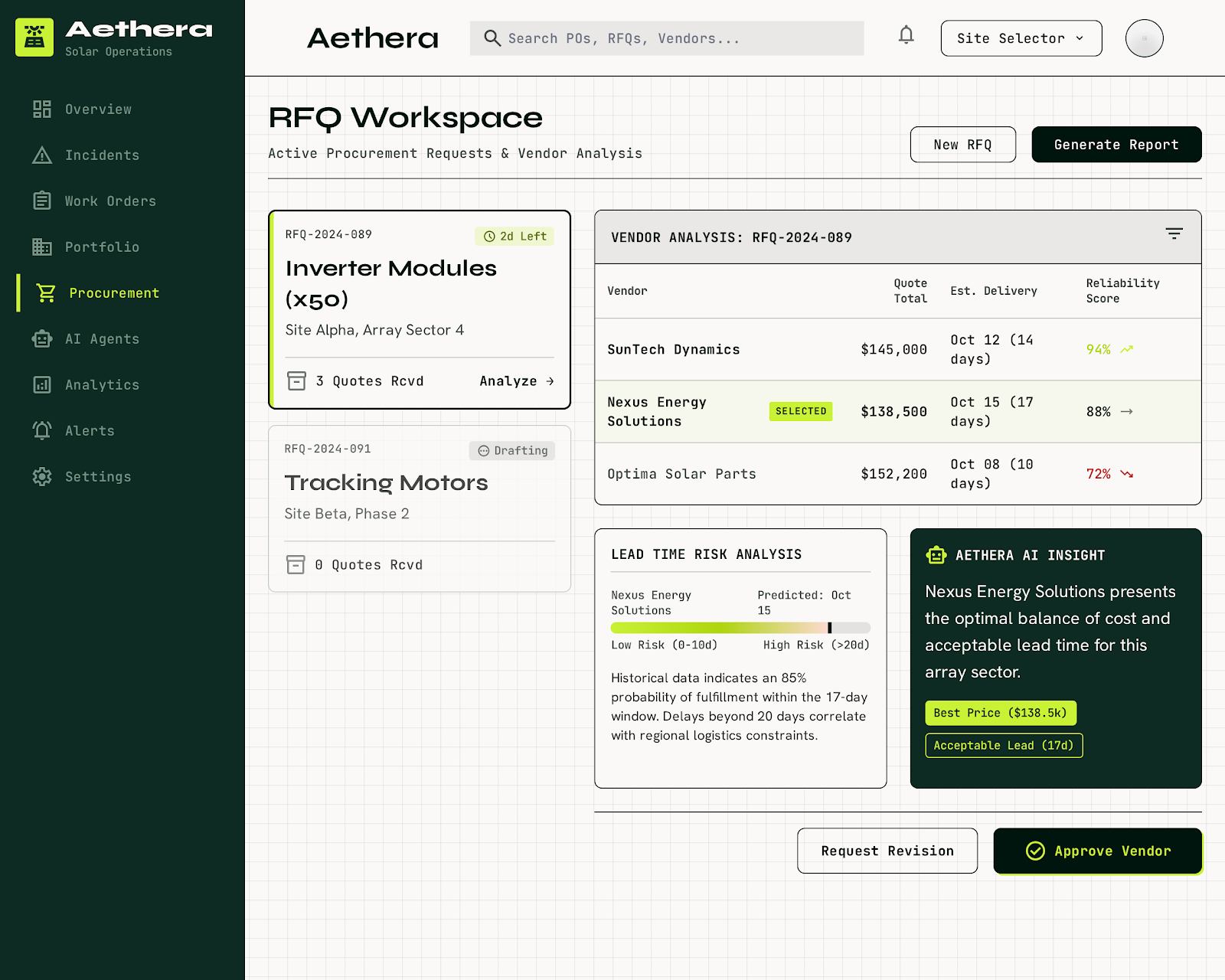Screen dimensions: 1225x980
Task: Click the Oct 08 (10 days) delivery cell
Action: 992,474
